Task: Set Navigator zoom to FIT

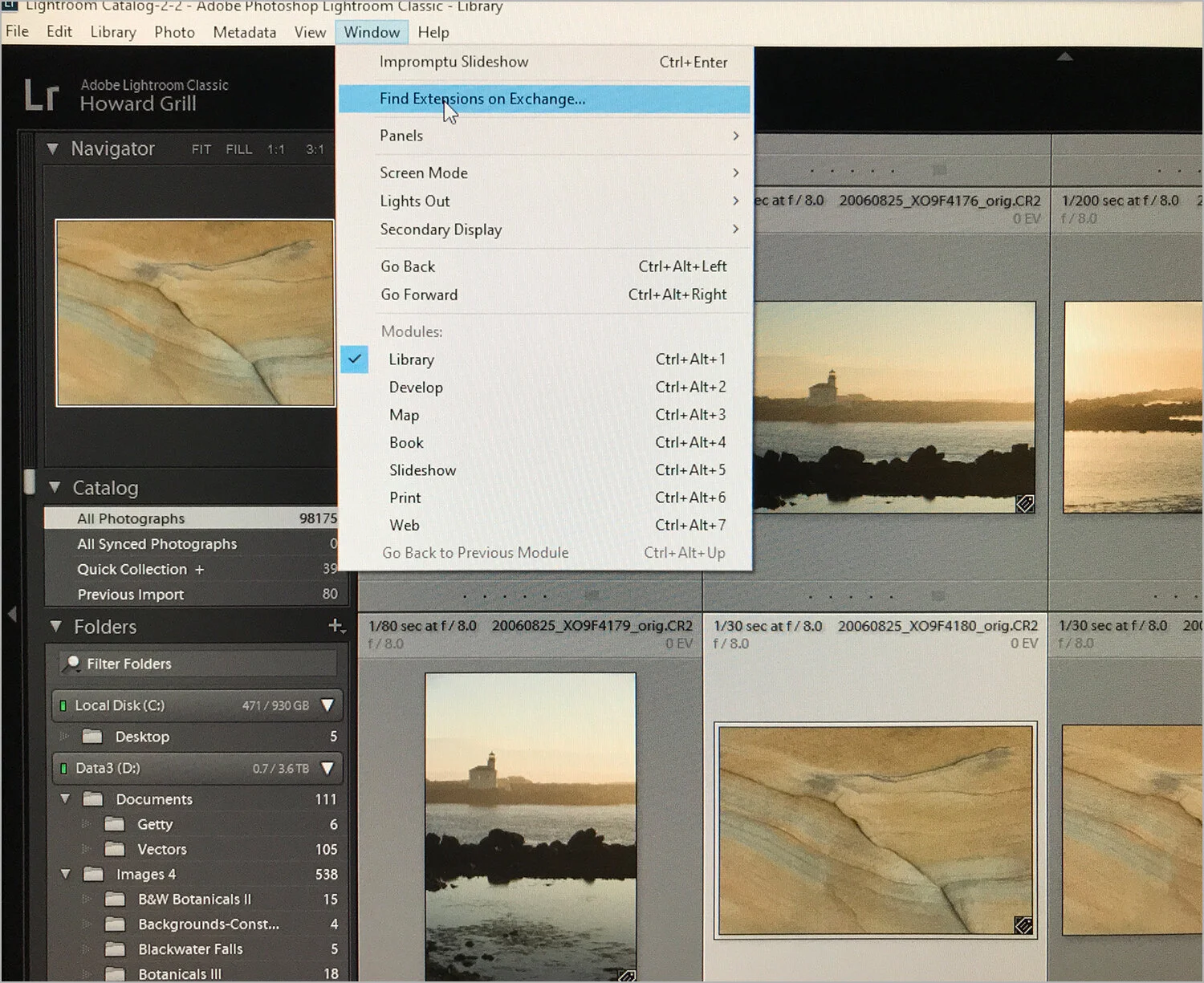Action: point(201,149)
